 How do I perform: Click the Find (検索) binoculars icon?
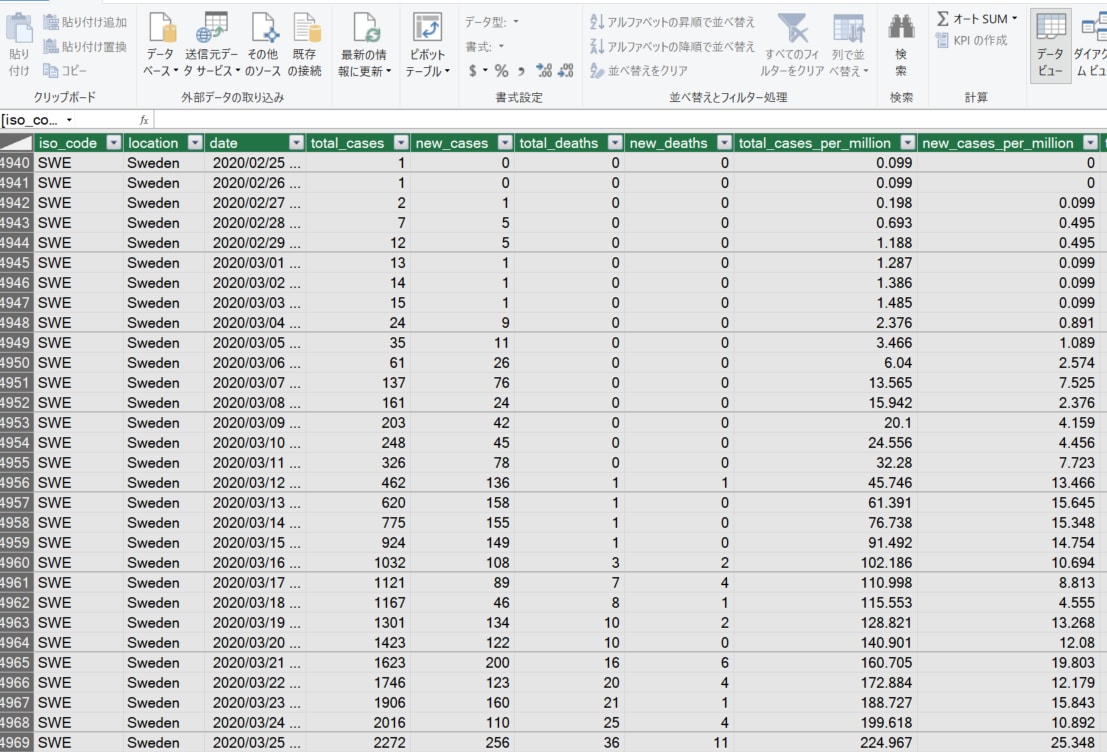[901, 28]
